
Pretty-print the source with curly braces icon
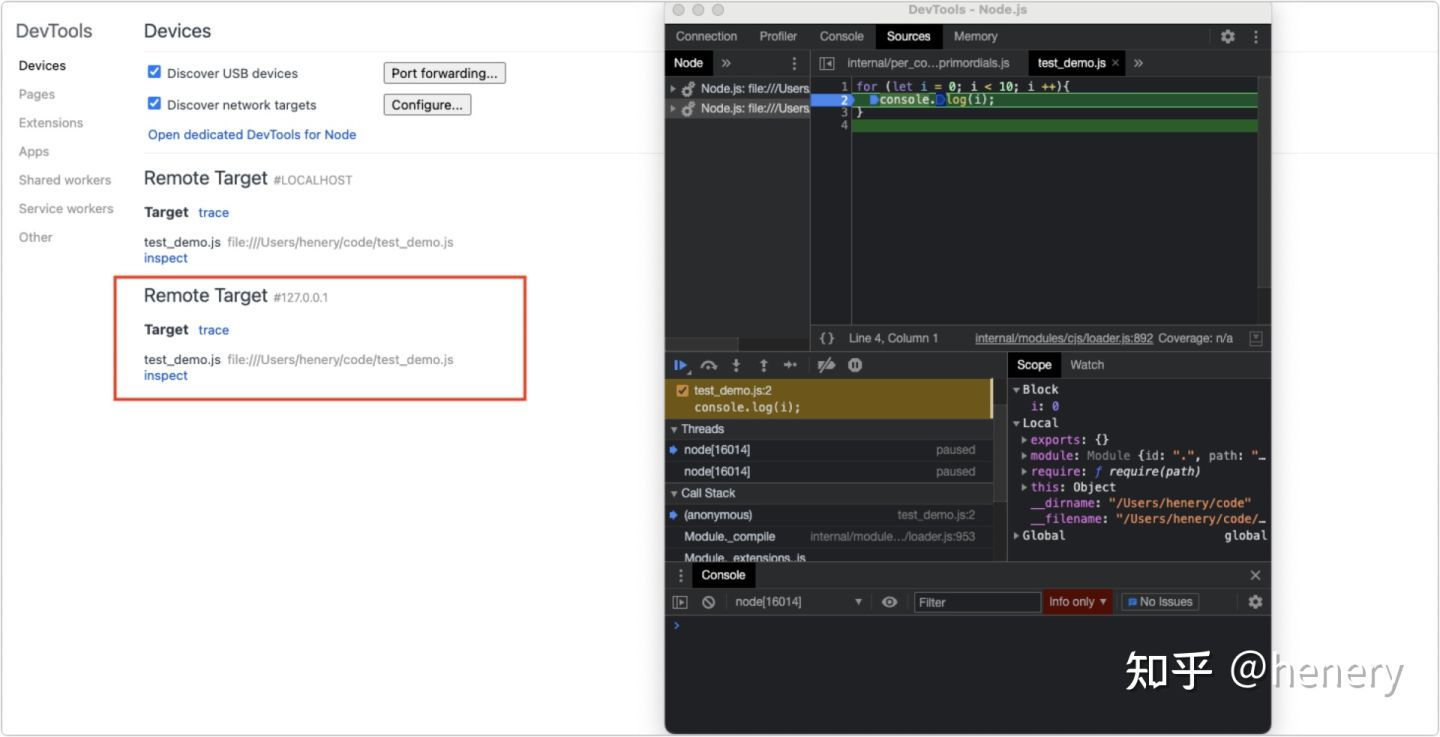[x=827, y=338]
